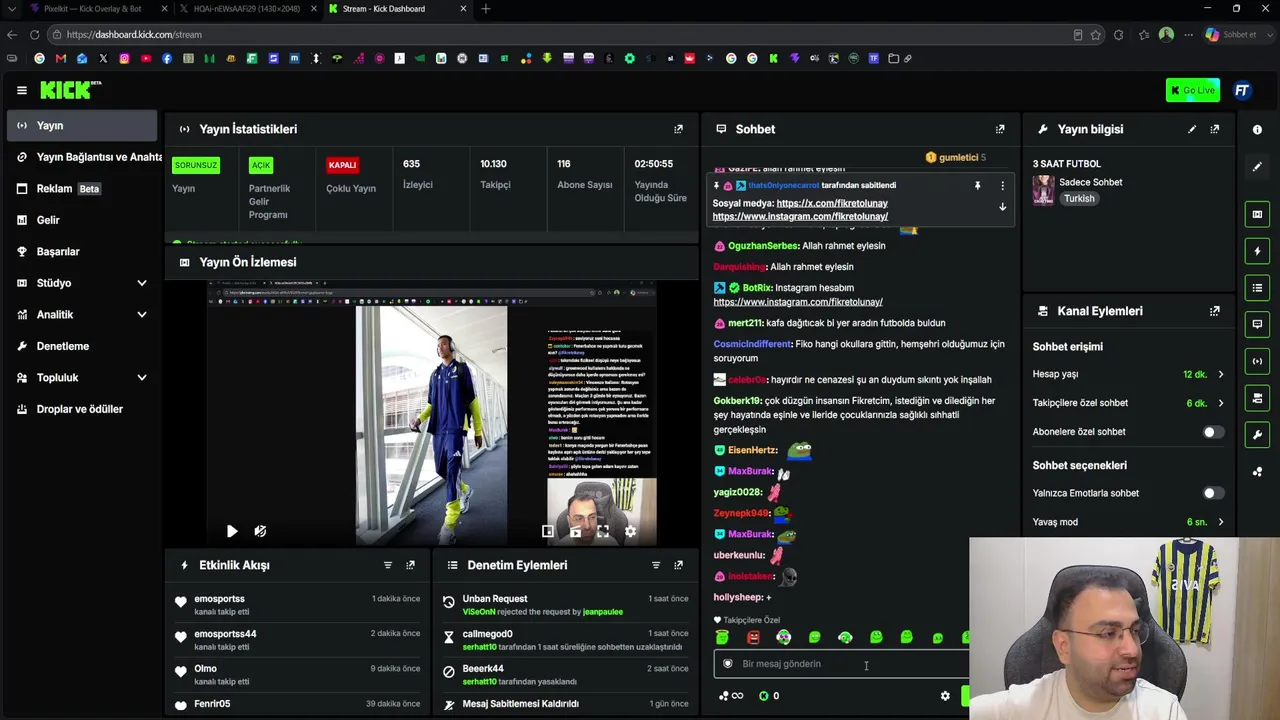Click the Turkish language tag
Viewport: 1280px width, 720px height.
click(x=1079, y=198)
